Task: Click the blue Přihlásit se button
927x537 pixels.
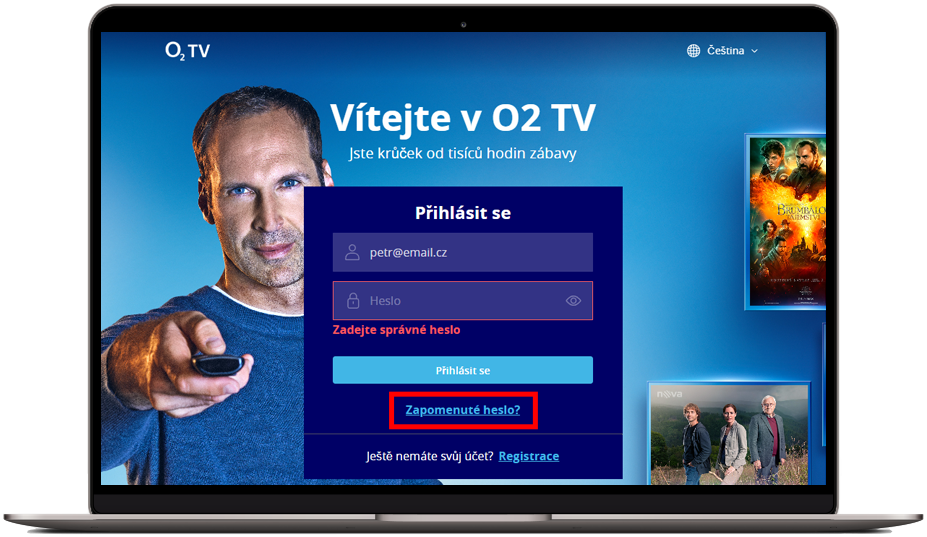Action: (462, 370)
